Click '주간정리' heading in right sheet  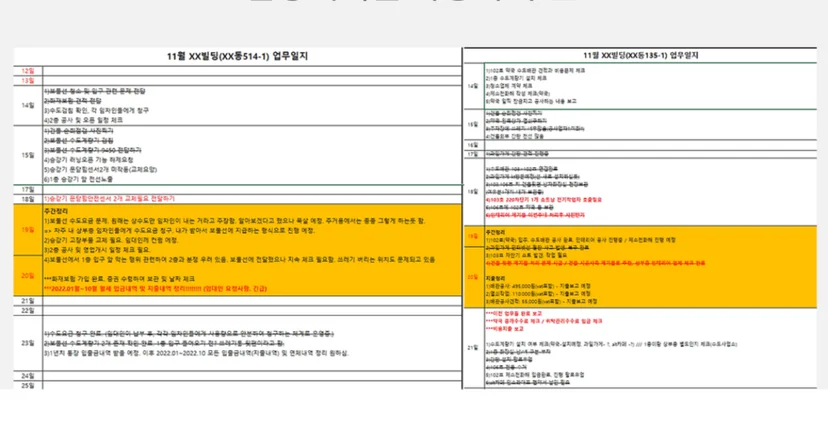[x=495, y=232]
